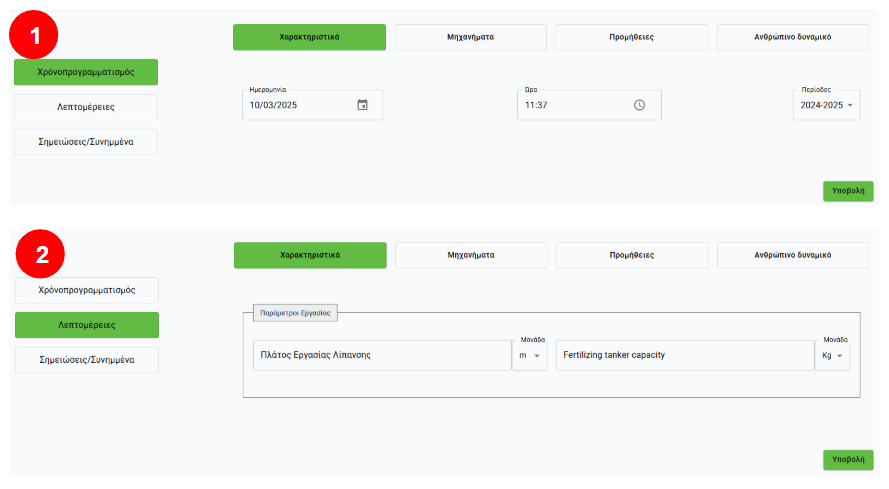Submit section 2 with Υποβολή button
Viewport: 889px width, 489px height.
pyautogui.click(x=847, y=460)
